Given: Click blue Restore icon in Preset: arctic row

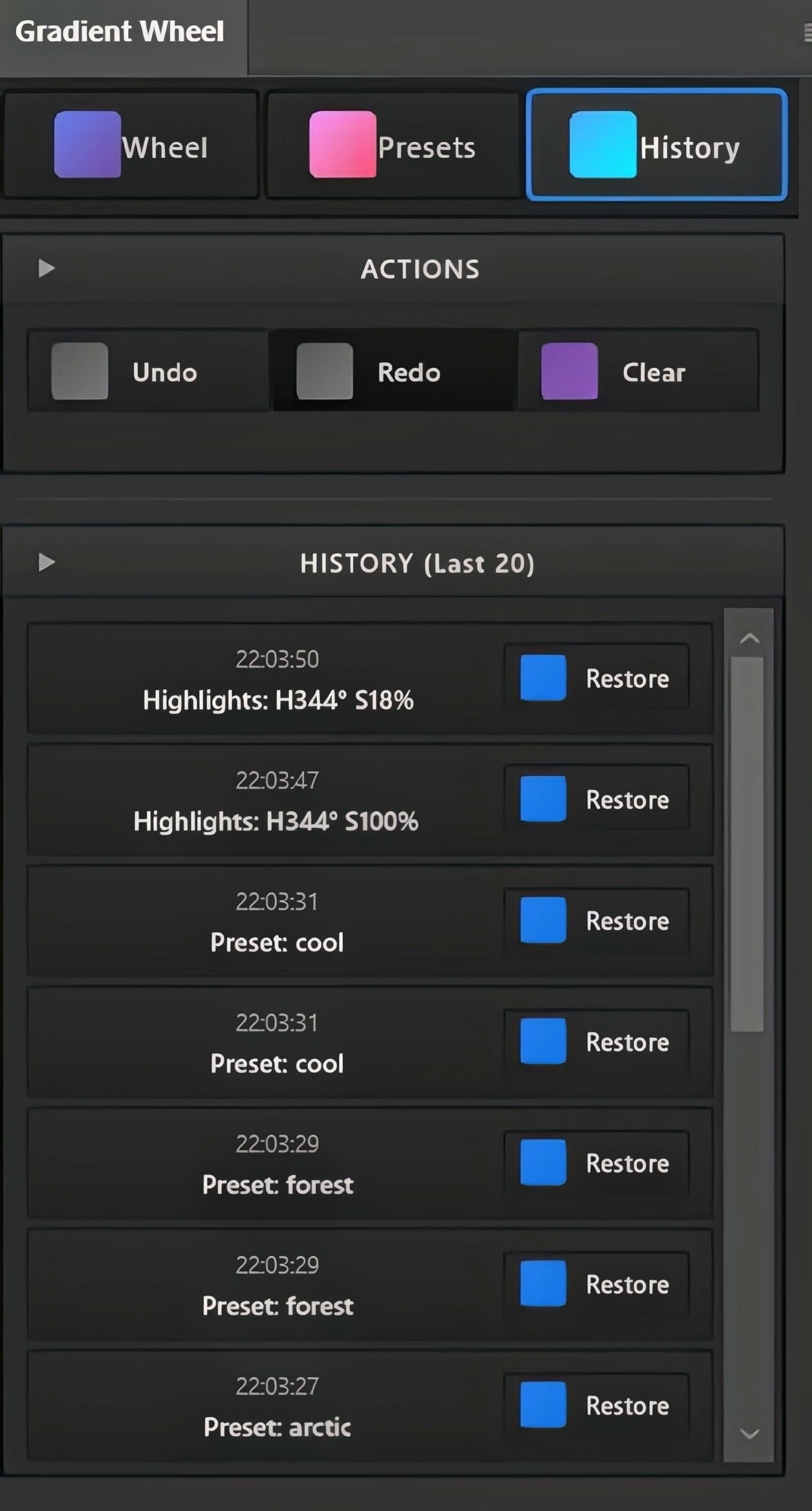Looking at the screenshot, I should point(543,1405).
